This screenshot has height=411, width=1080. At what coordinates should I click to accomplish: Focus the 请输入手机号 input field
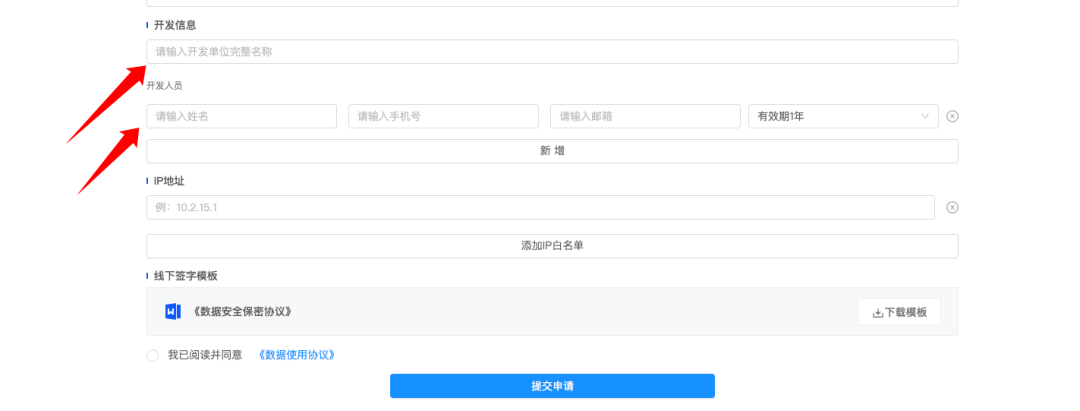click(443, 116)
